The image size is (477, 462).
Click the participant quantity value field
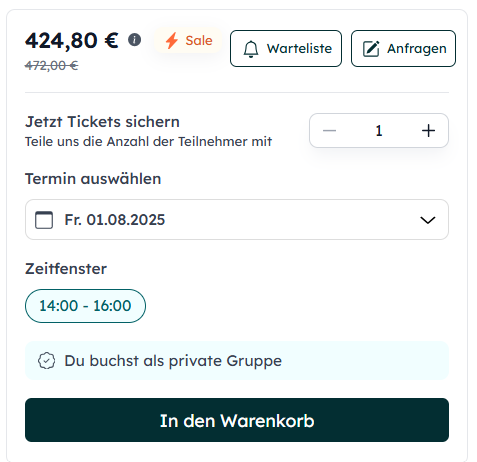click(379, 130)
